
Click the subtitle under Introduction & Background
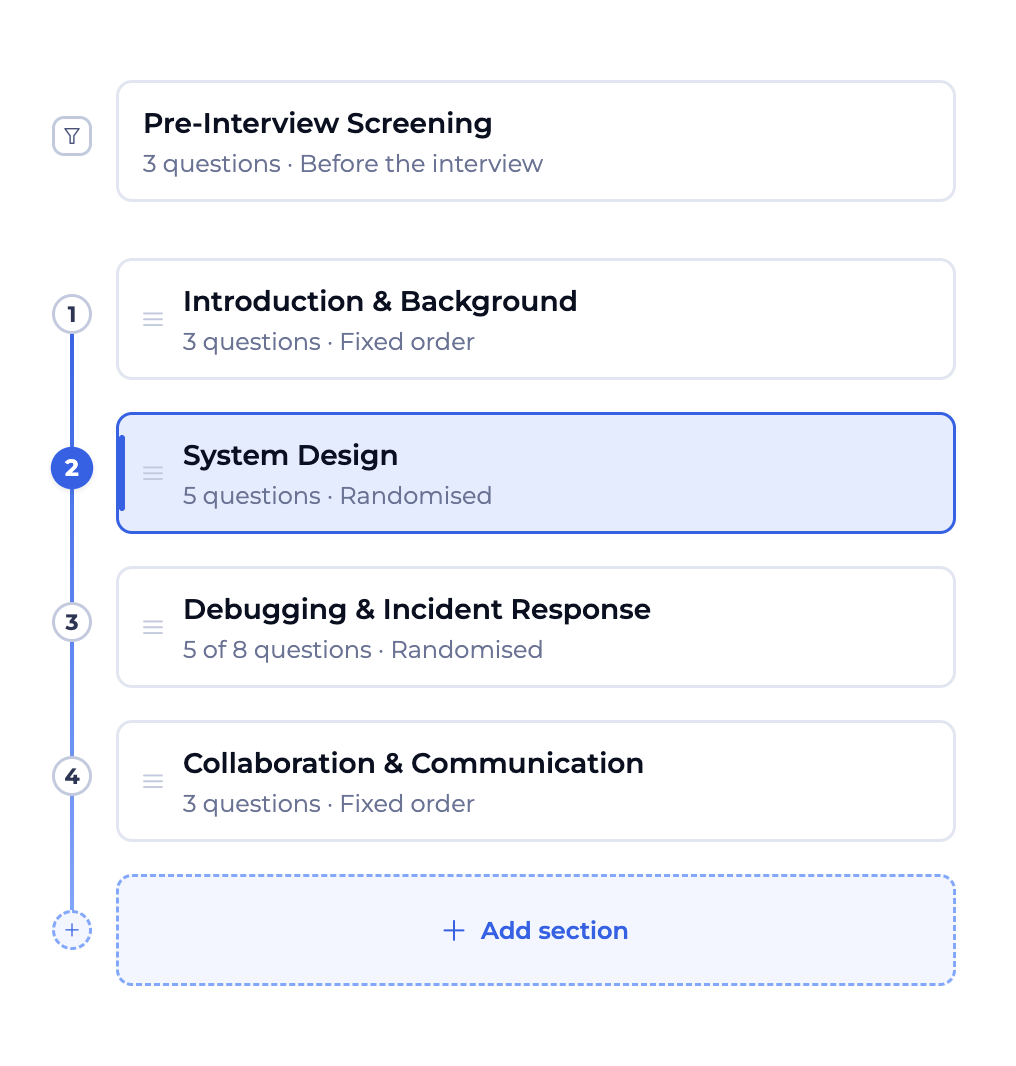point(328,342)
